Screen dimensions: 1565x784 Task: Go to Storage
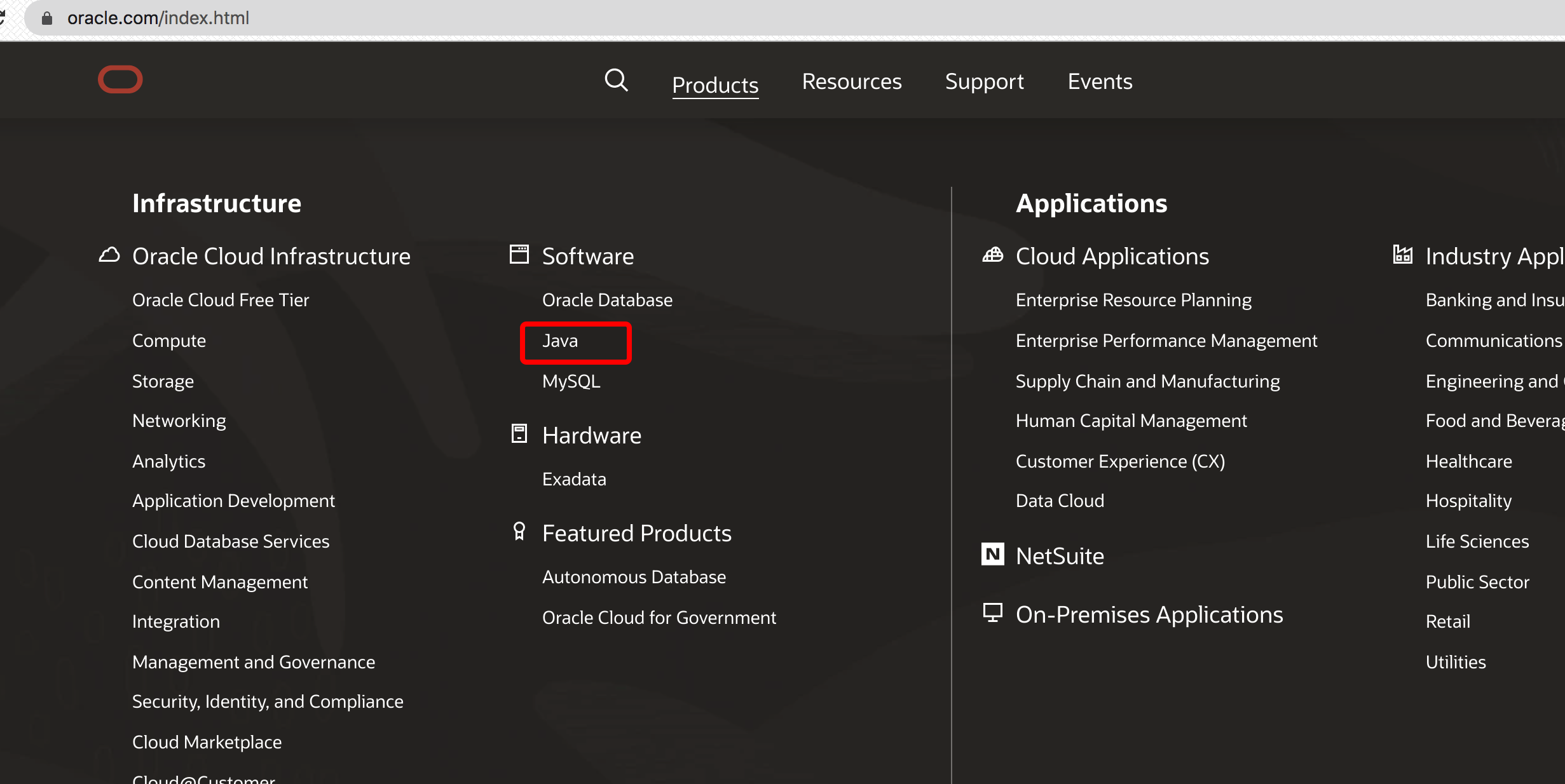coord(163,381)
